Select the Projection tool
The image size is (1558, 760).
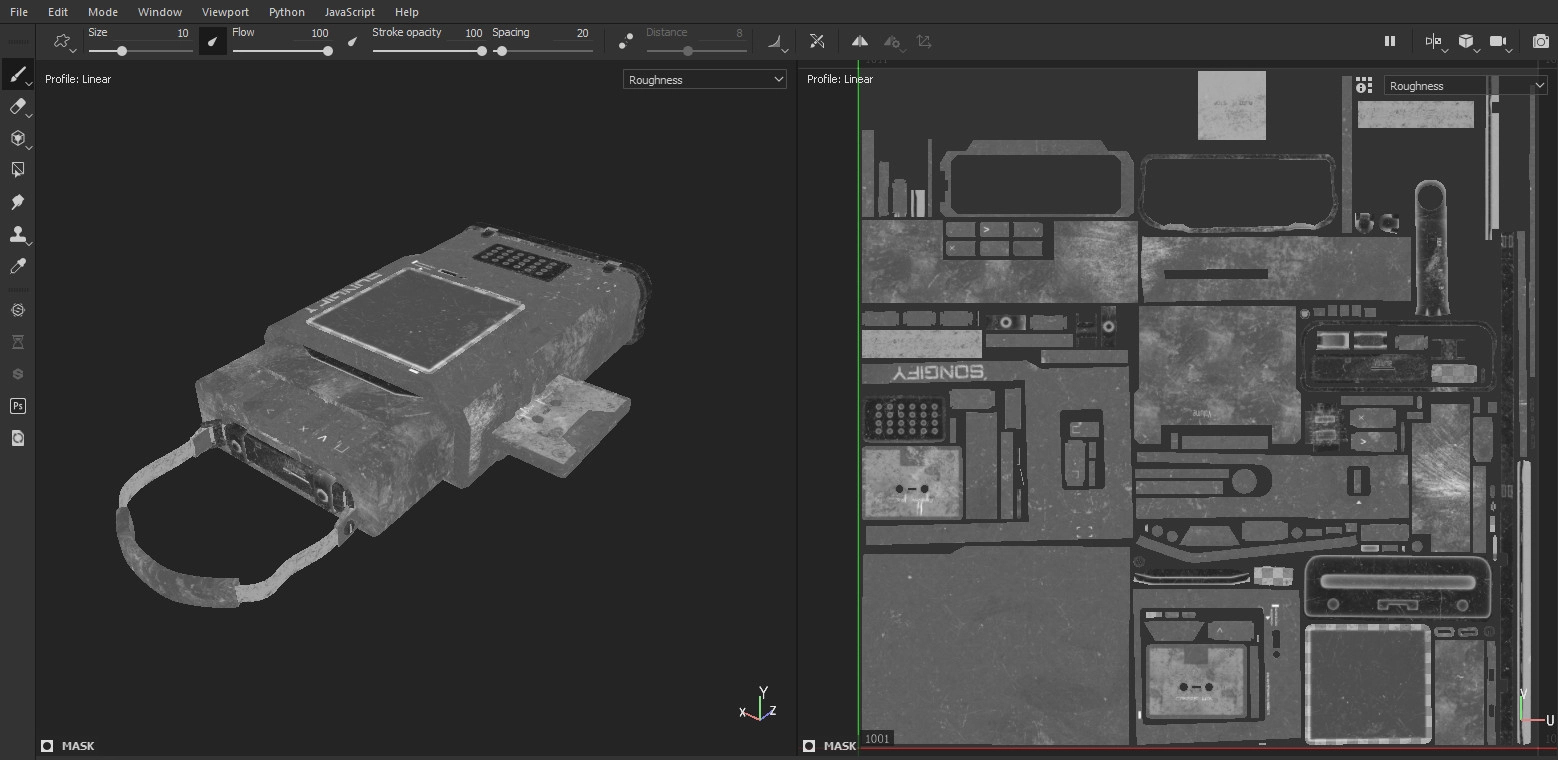[17, 138]
